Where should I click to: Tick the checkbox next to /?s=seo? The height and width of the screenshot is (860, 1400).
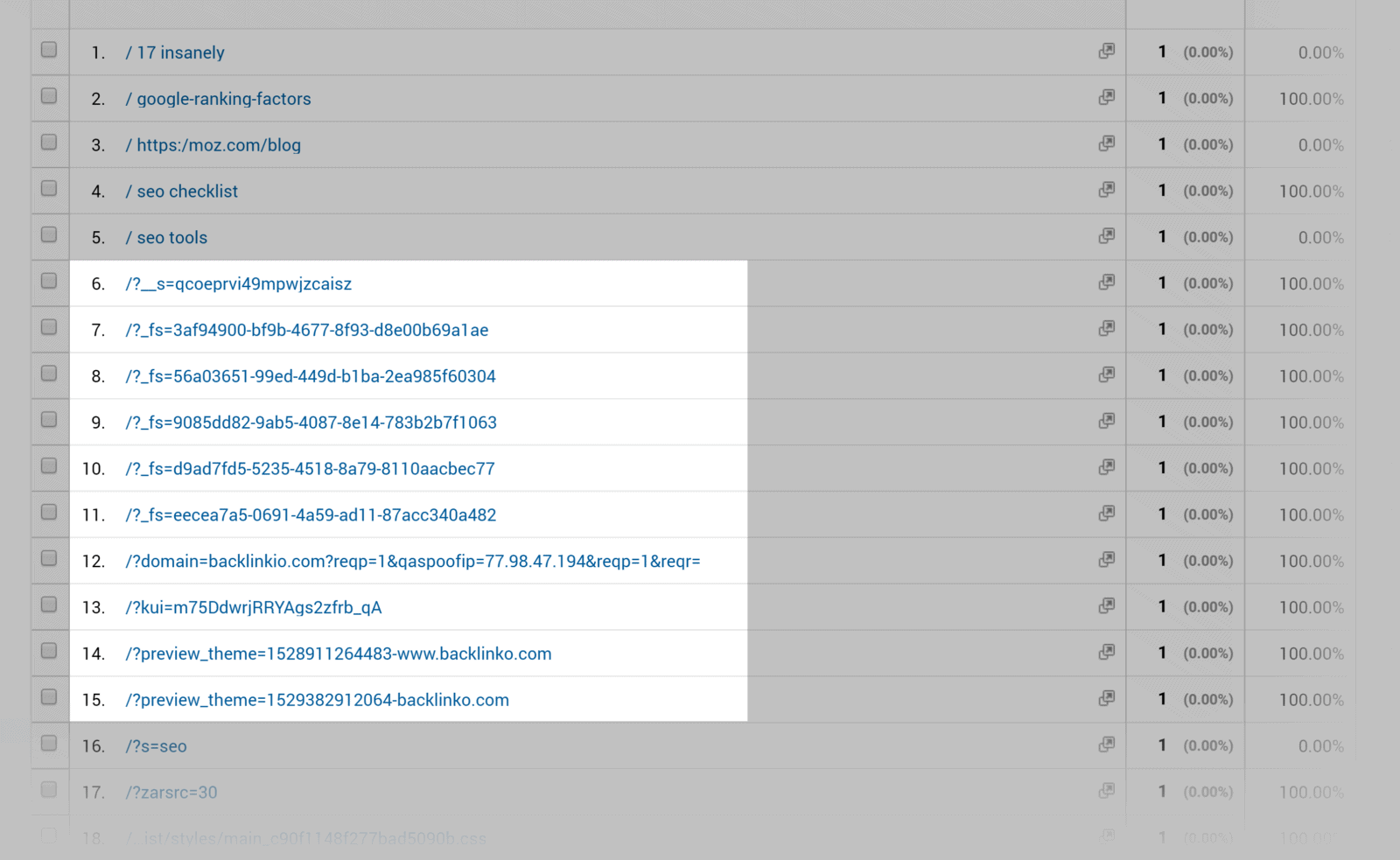pyautogui.click(x=49, y=745)
